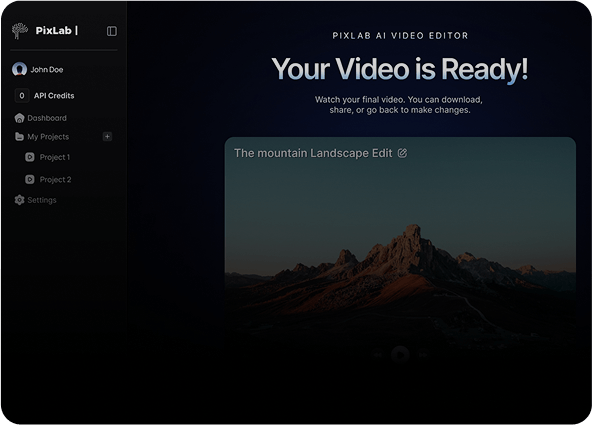Image resolution: width=592 pixels, height=425 pixels.
Task: Edit the video title pencil icon
Action: (x=402, y=153)
